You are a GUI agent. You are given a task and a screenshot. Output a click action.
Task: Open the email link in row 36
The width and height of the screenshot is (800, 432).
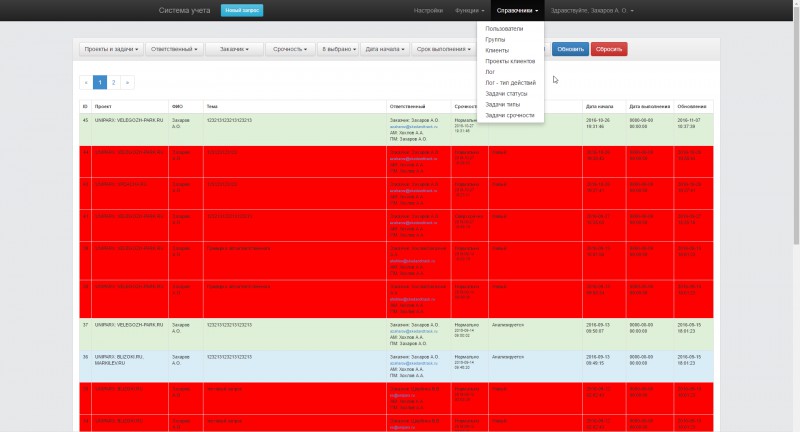pyautogui.click(x=414, y=363)
